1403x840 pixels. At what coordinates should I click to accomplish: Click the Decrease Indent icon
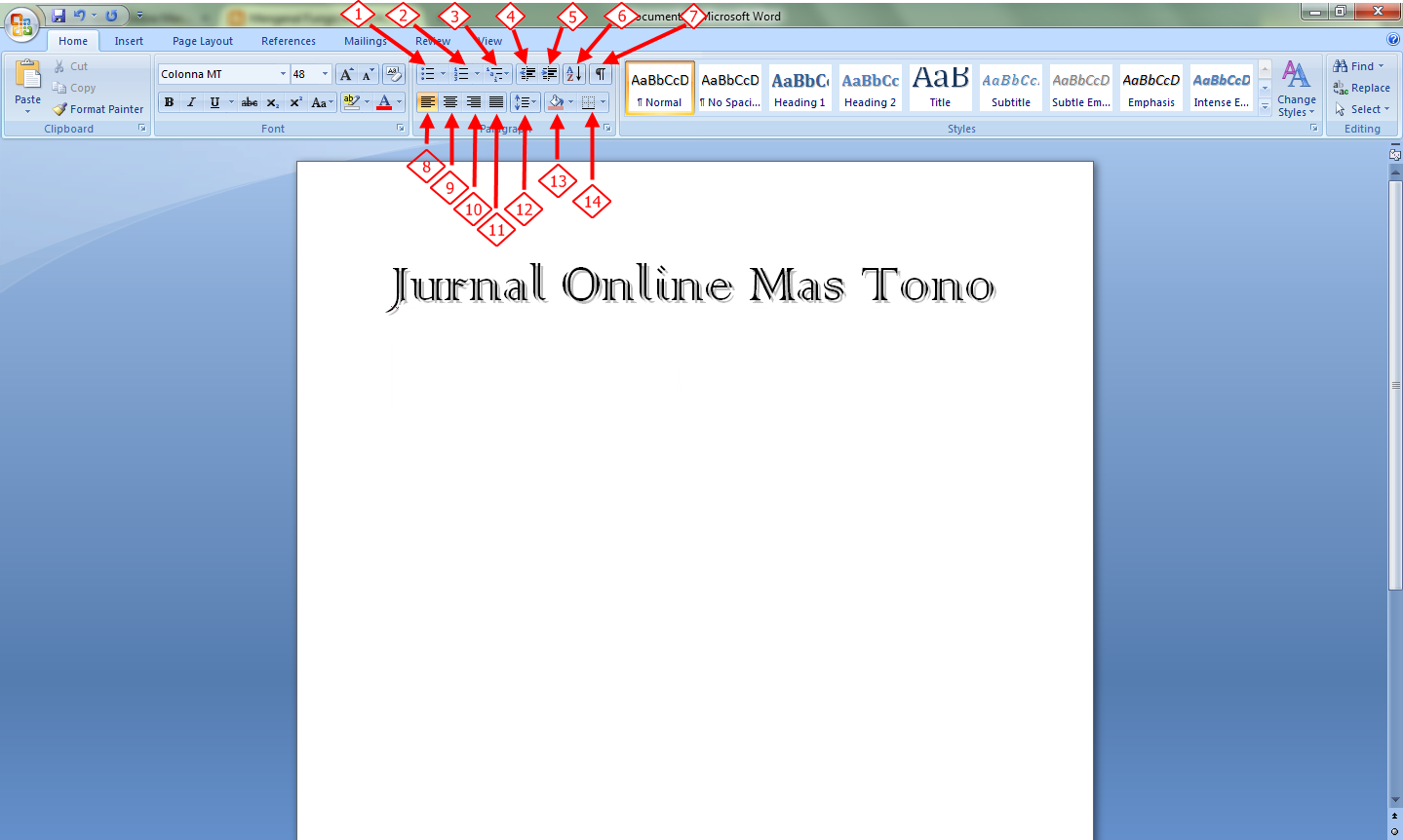coord(527,74)
